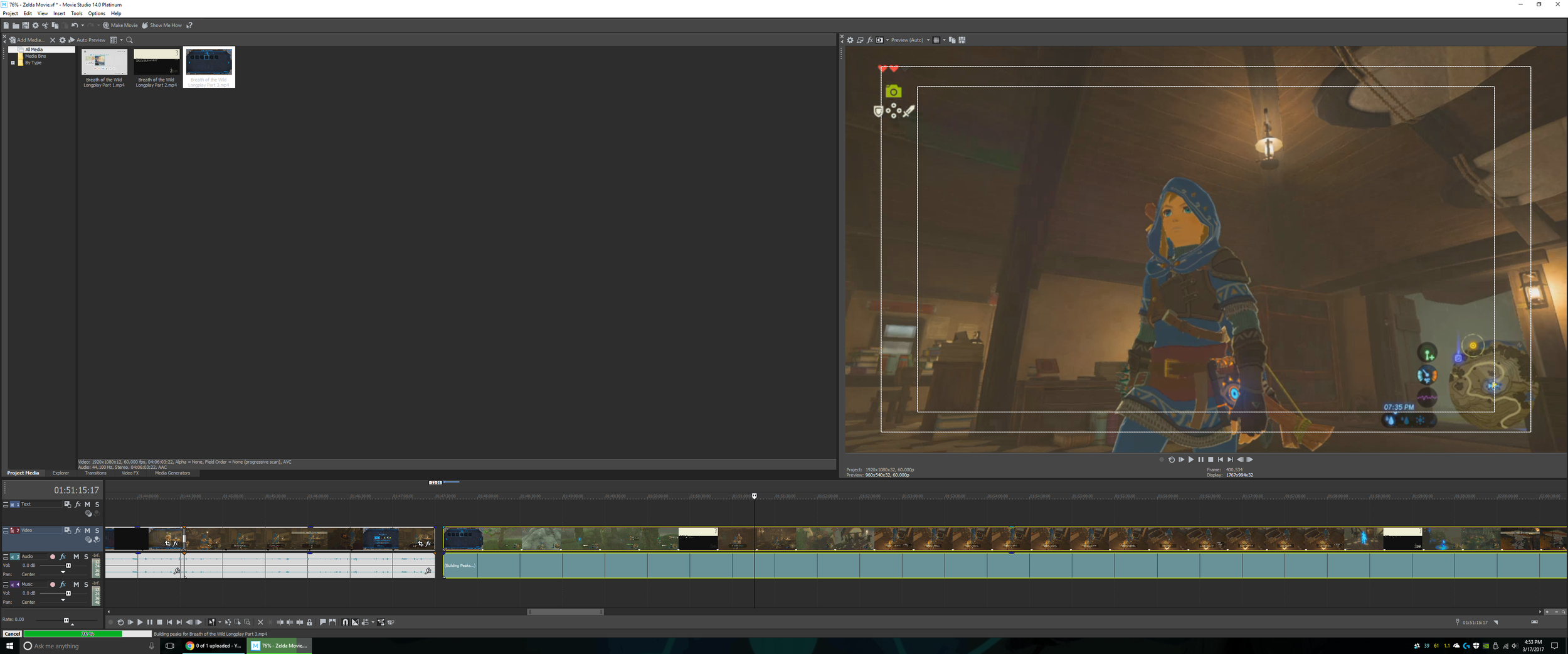Toggle Automatic Crossfades icon
Image resolution: width=1568 pixels, height=654 pixels.
click(x=355, y=623)
